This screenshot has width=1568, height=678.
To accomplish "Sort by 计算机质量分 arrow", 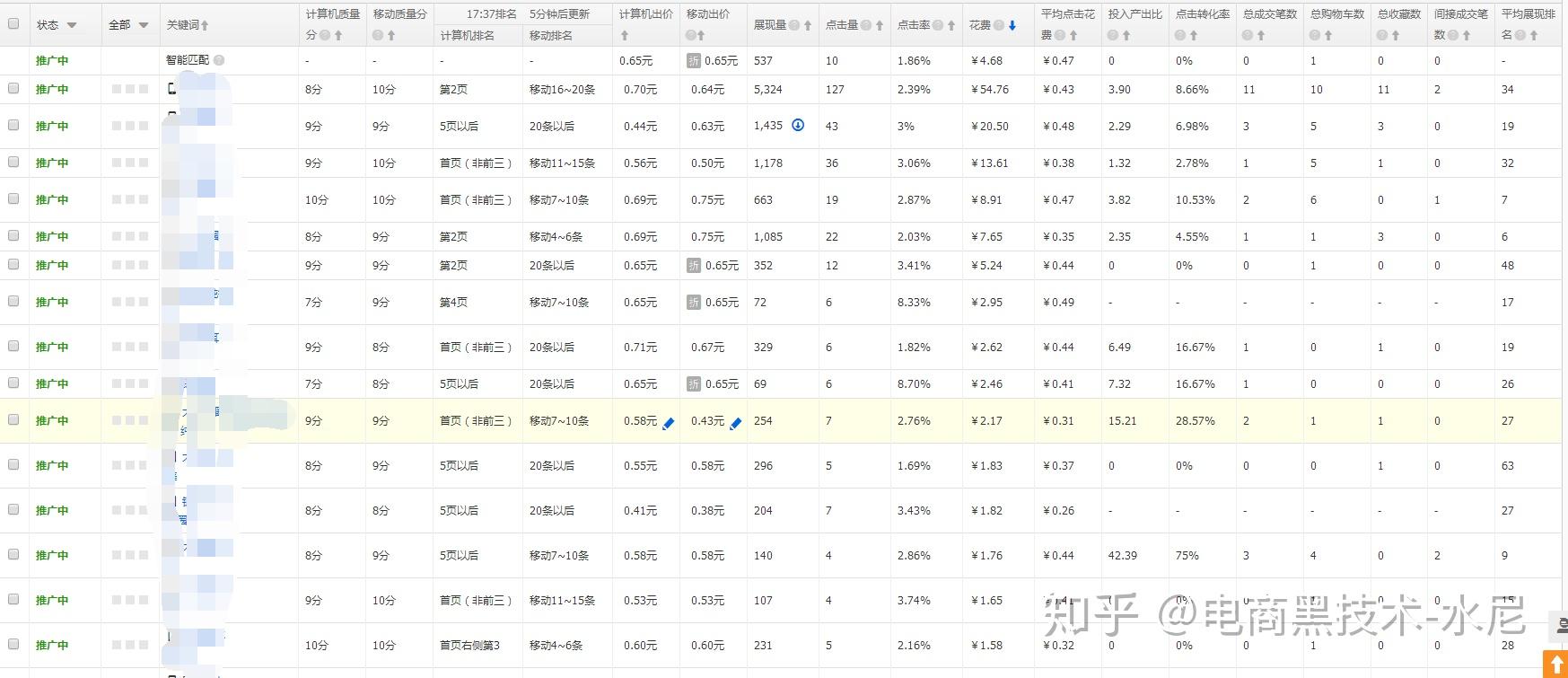I will pos(338,35).
